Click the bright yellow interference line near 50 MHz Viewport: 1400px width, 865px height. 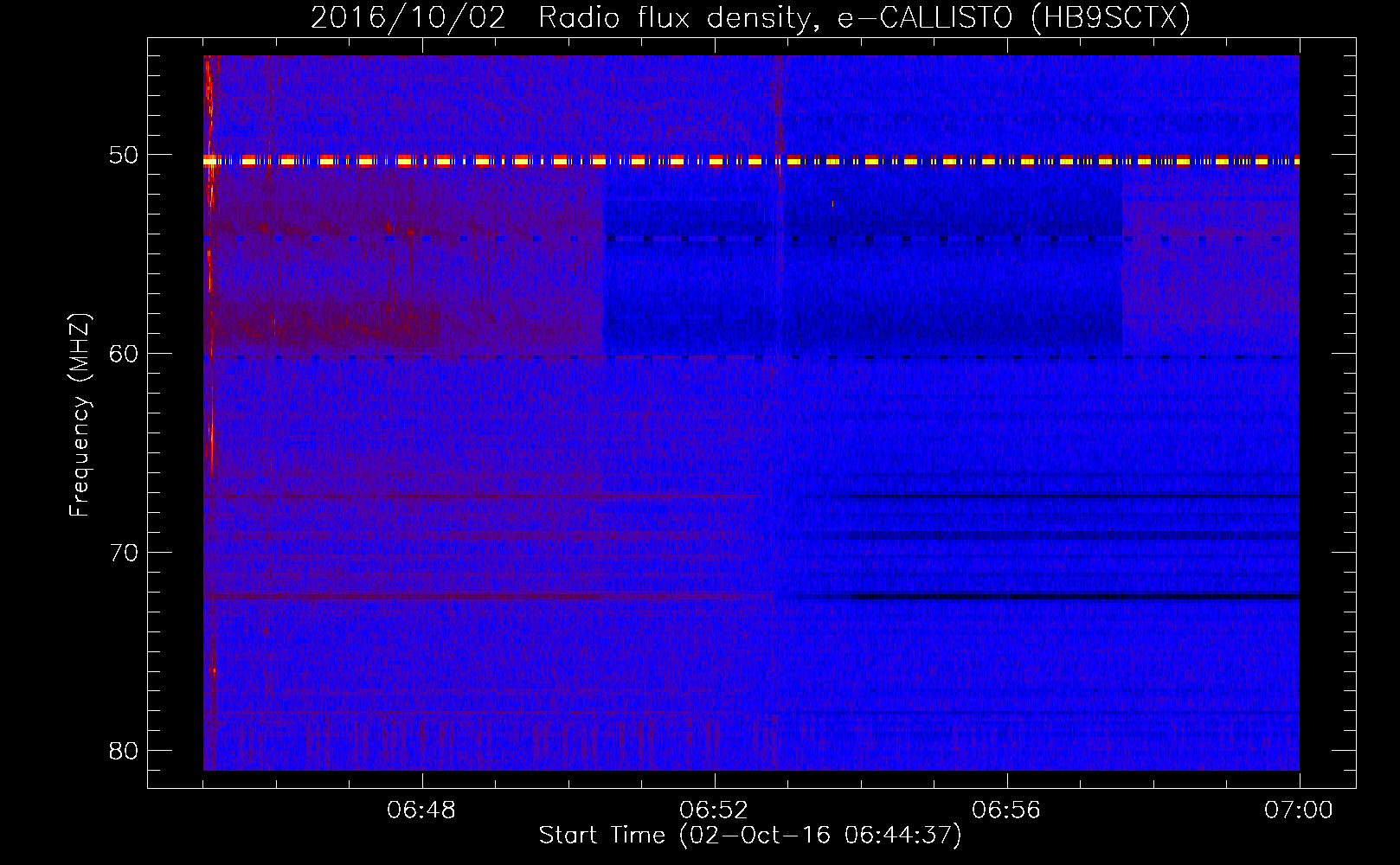pyautogui.click(x=751, y=161)
